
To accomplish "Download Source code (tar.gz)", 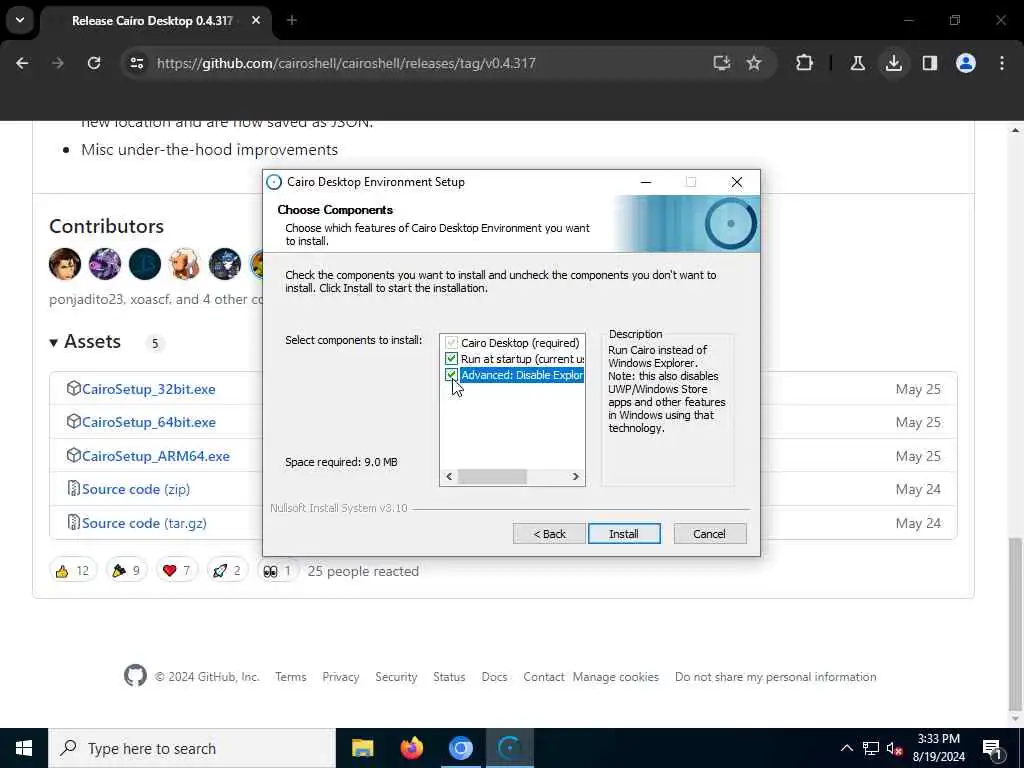I will pyautogui.click(x=144, y=523).
